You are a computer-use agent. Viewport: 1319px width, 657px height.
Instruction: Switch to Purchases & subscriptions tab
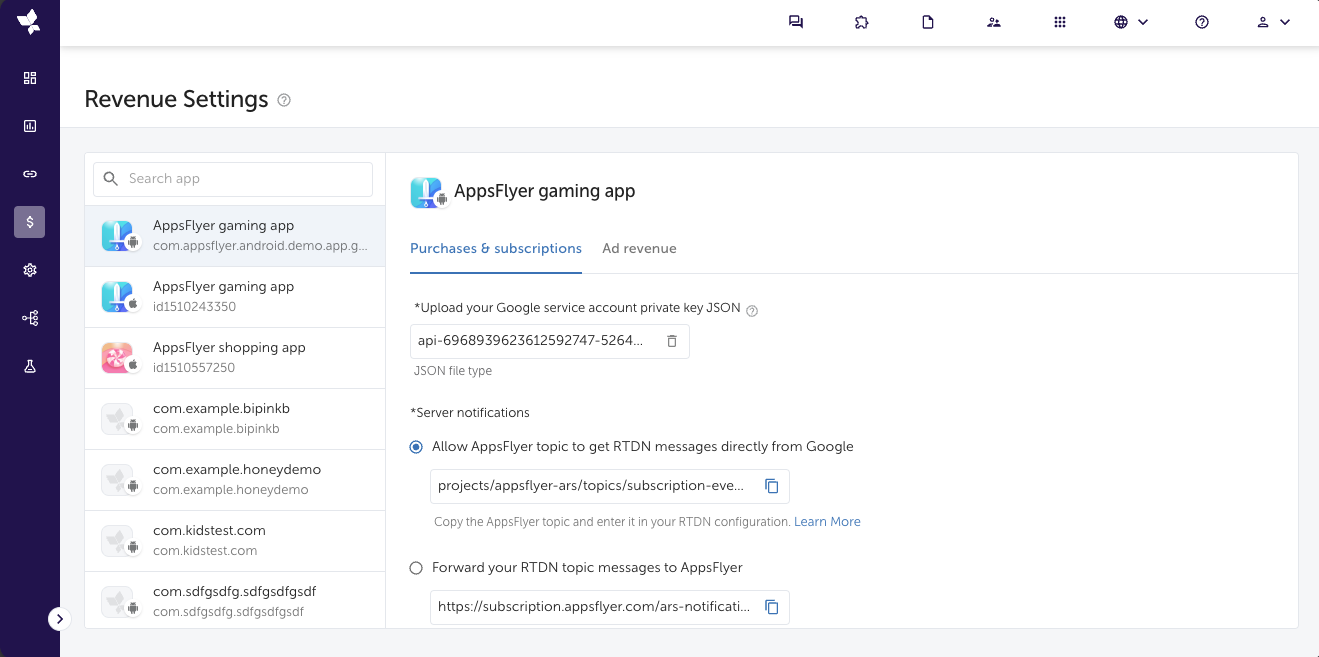(x=496, y=249)
